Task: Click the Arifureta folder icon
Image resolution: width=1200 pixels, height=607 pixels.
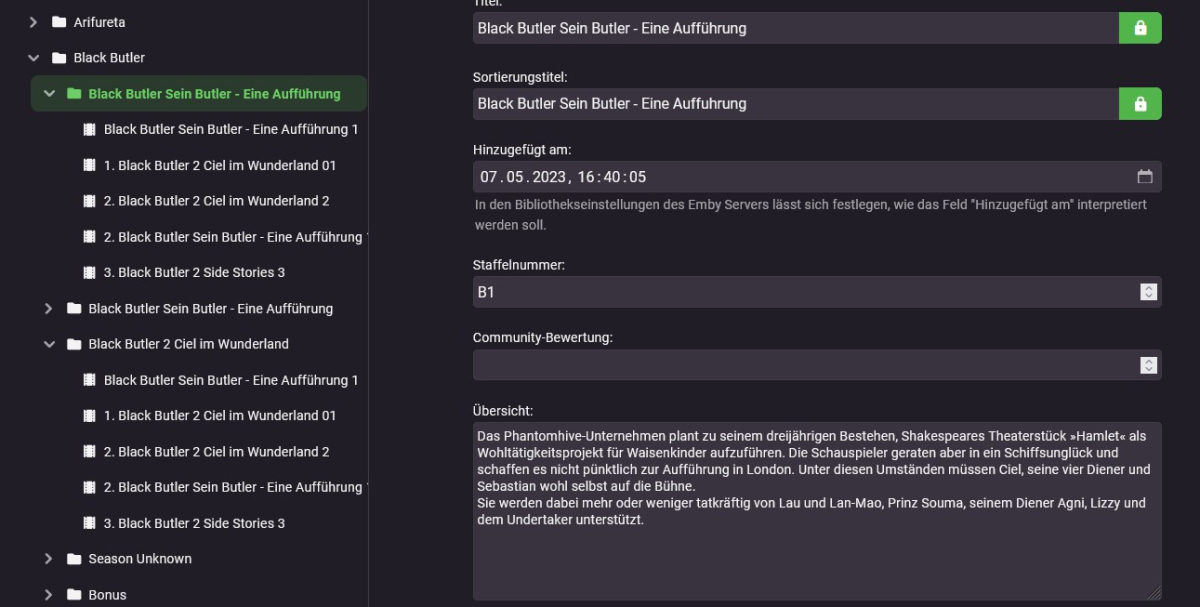Action: (x=59, y=22)
